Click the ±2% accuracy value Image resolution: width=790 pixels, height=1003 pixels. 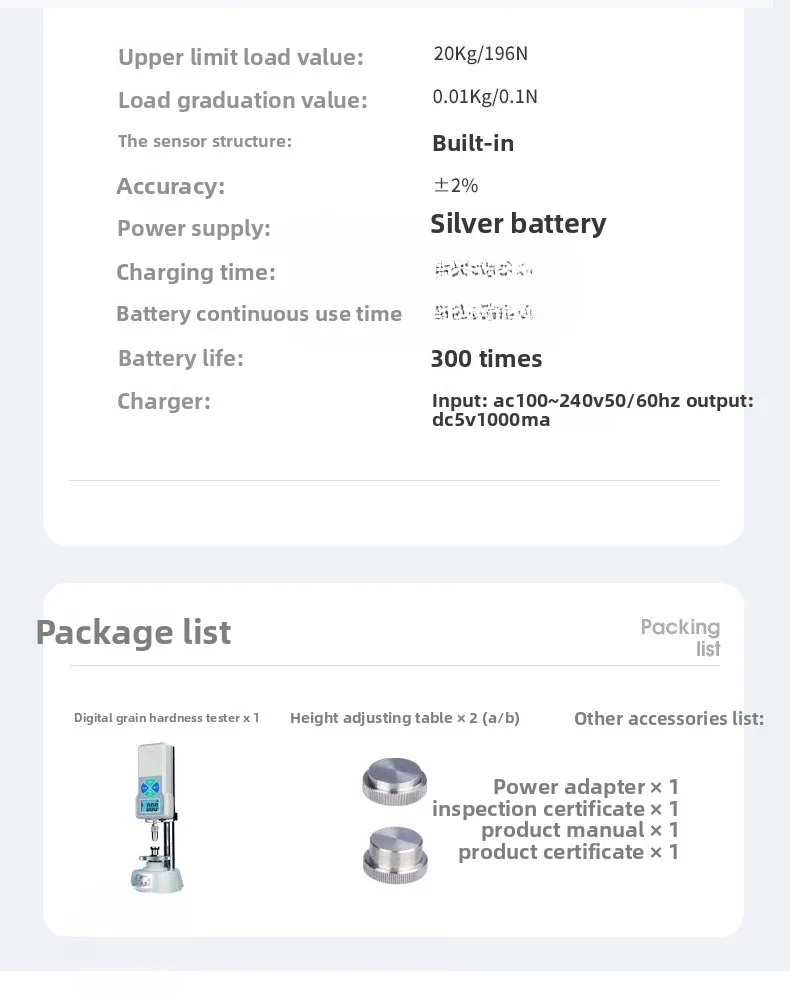[x=455, y=185]
